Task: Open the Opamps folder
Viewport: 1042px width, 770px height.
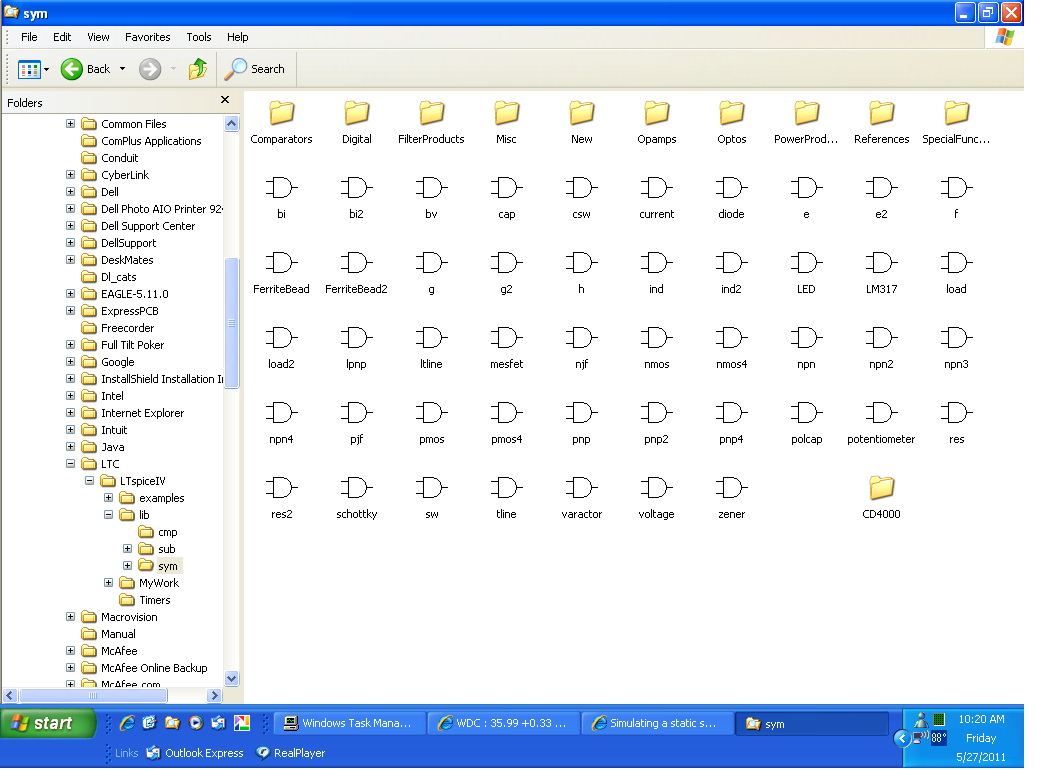Action: (x=657, y=122)
